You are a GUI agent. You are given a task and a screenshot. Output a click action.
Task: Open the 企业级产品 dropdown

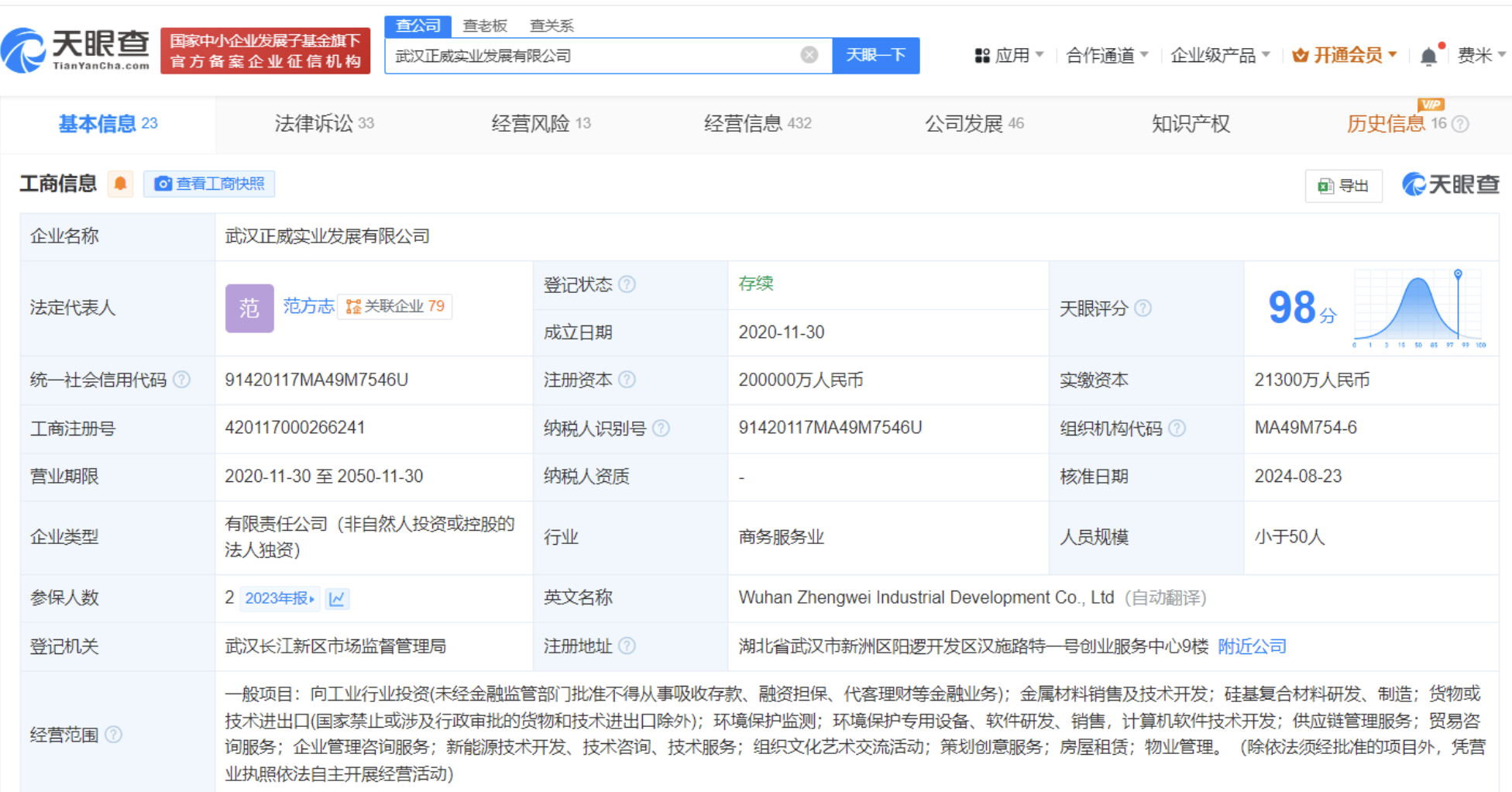1219,55
